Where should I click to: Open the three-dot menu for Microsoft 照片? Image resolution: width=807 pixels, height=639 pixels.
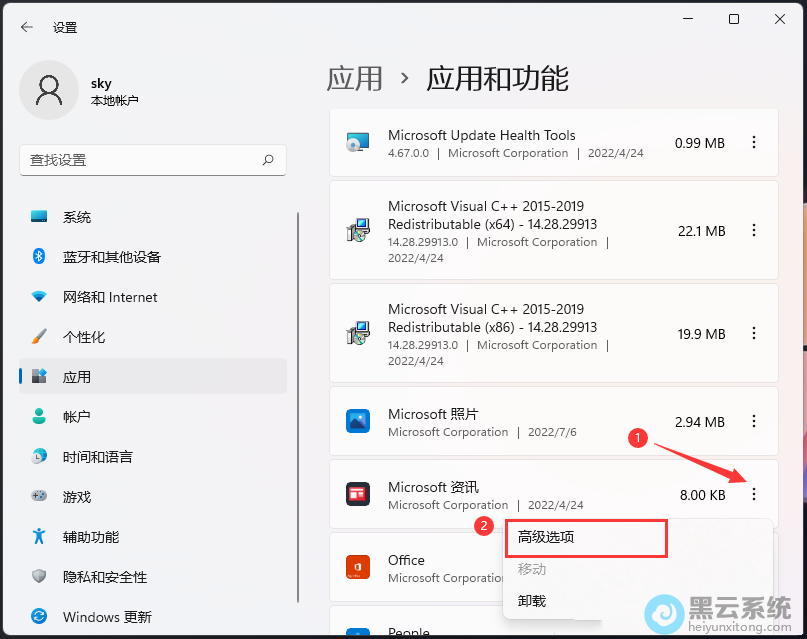click(754, 422)
